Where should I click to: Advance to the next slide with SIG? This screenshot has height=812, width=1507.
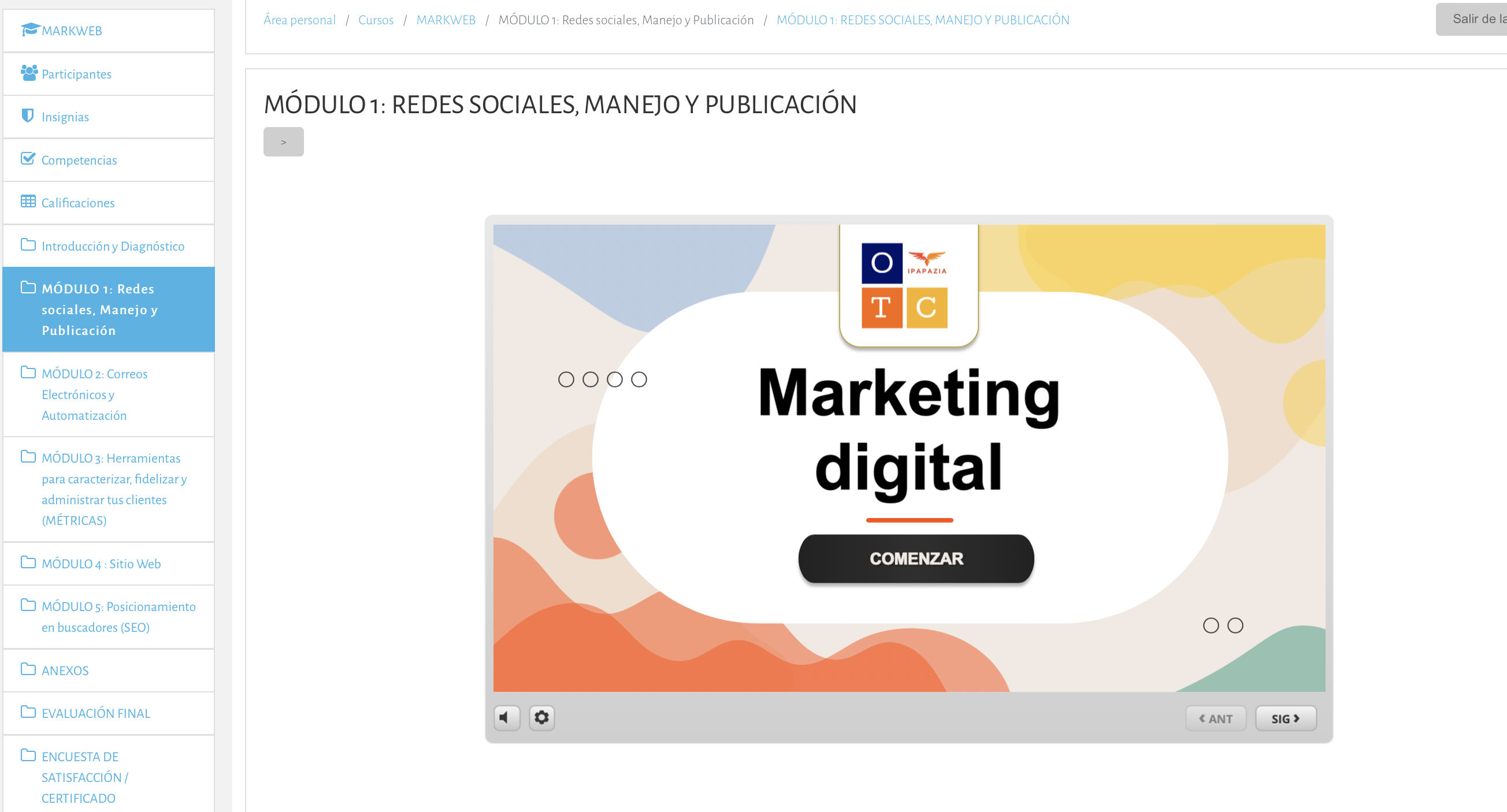coord(1286,718)
